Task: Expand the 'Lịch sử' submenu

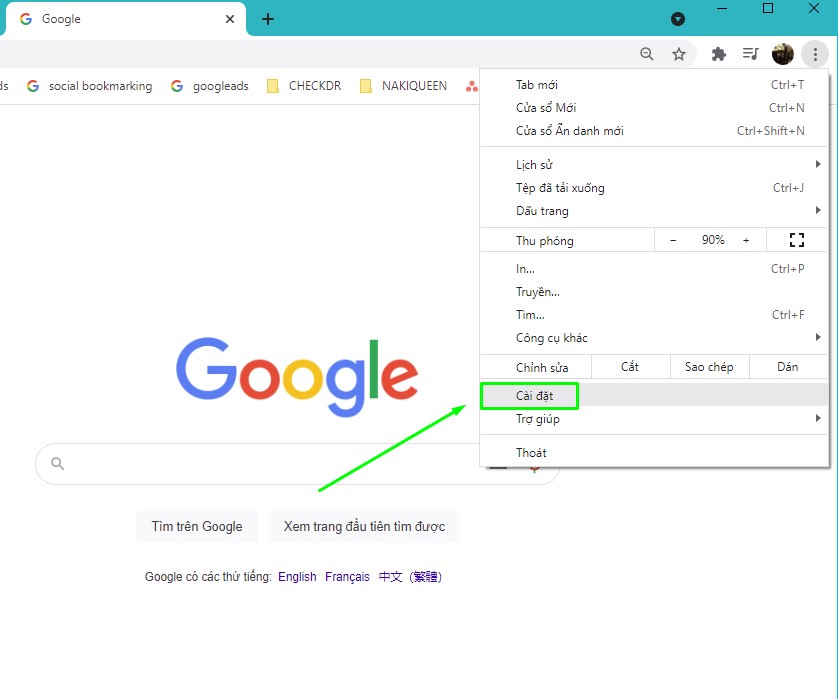Action: 654,165
